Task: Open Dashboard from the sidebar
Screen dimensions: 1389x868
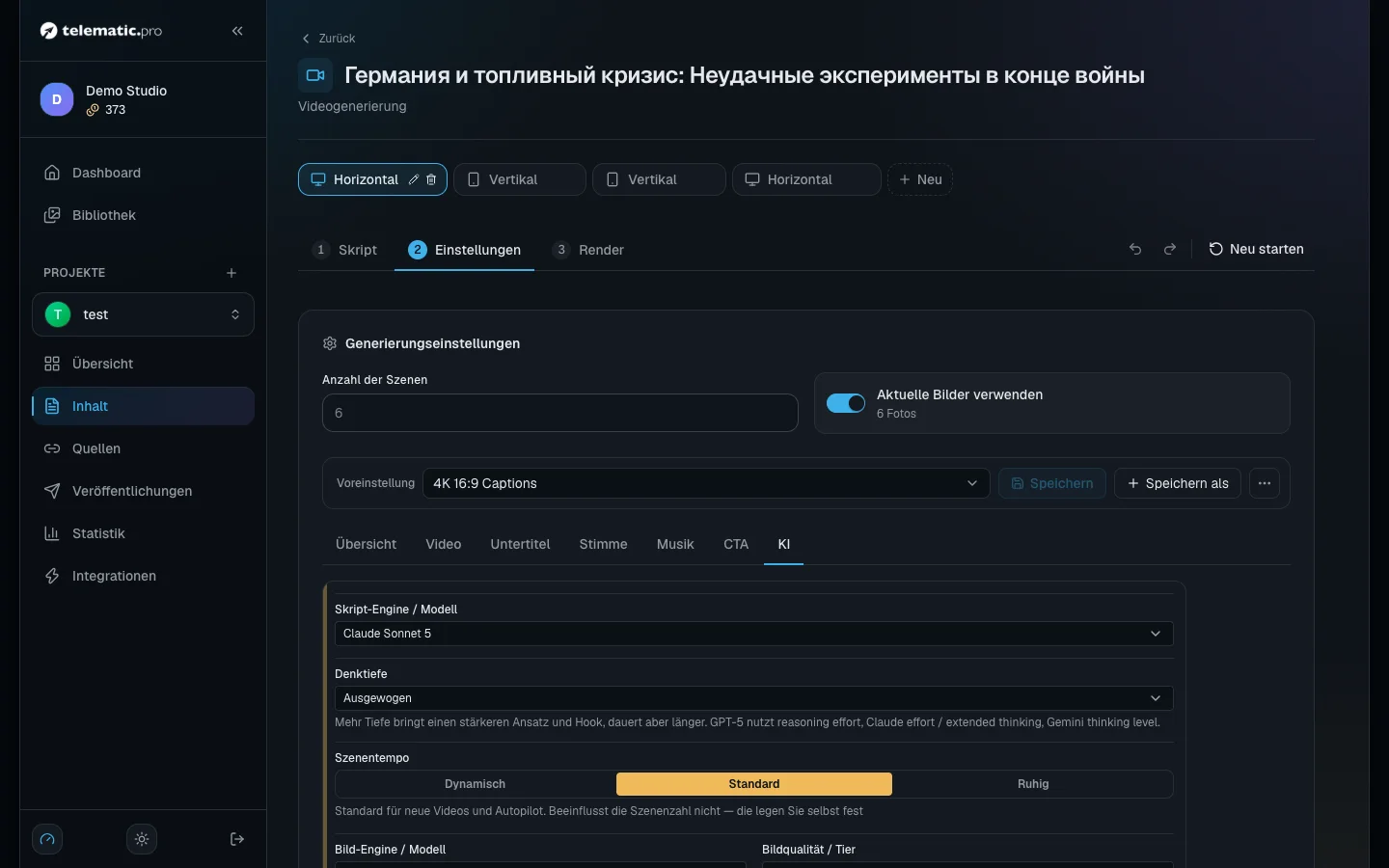Action: 143,173
